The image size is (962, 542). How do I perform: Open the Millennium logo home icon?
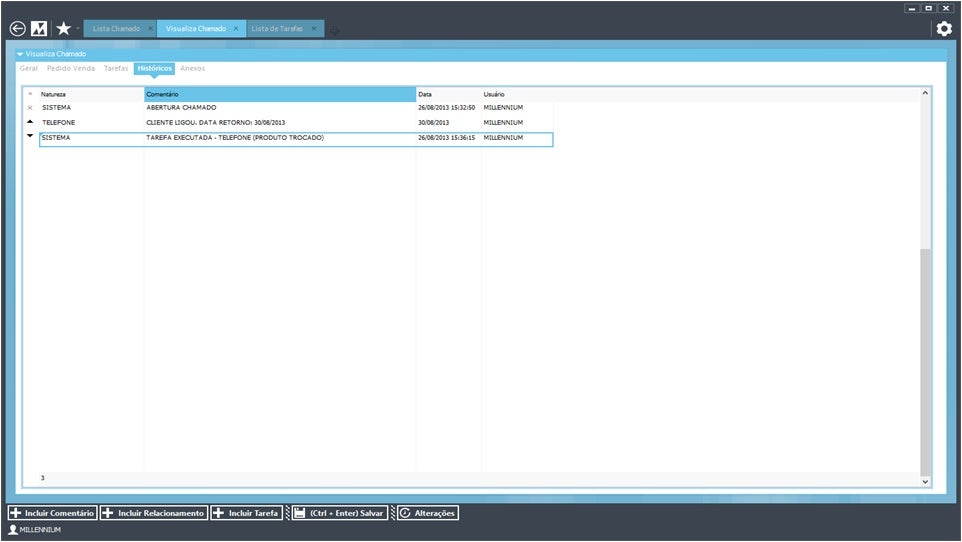pos(39,29)
